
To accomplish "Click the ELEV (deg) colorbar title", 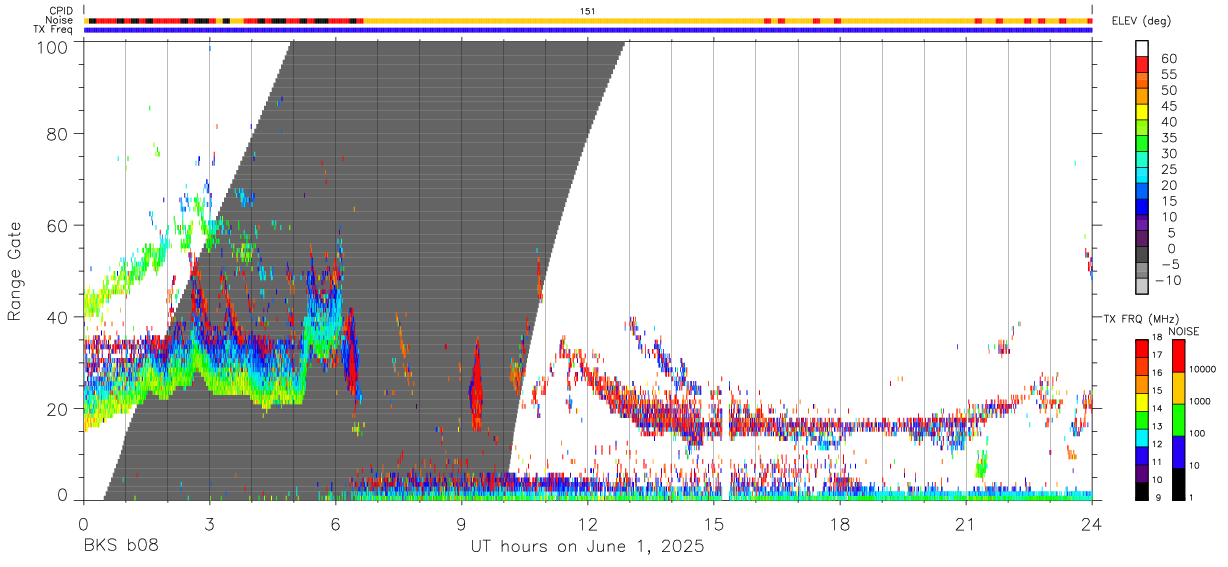I will point(1142,22).
